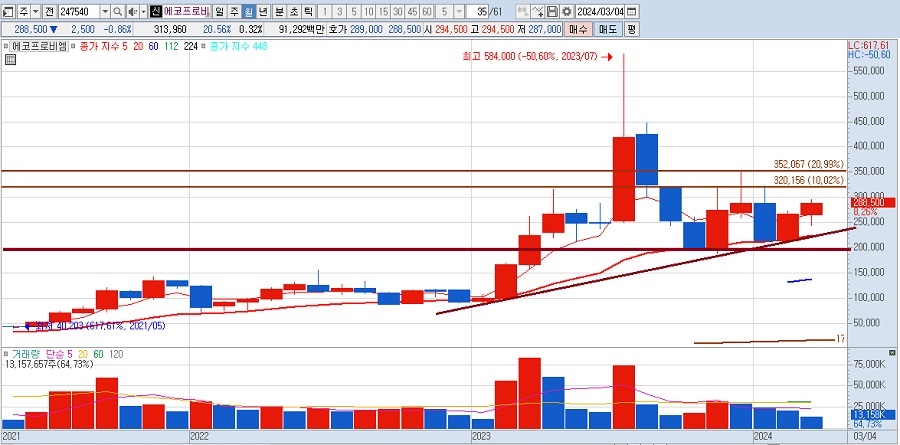Switch chart to daily 일 period

point(220,11)
